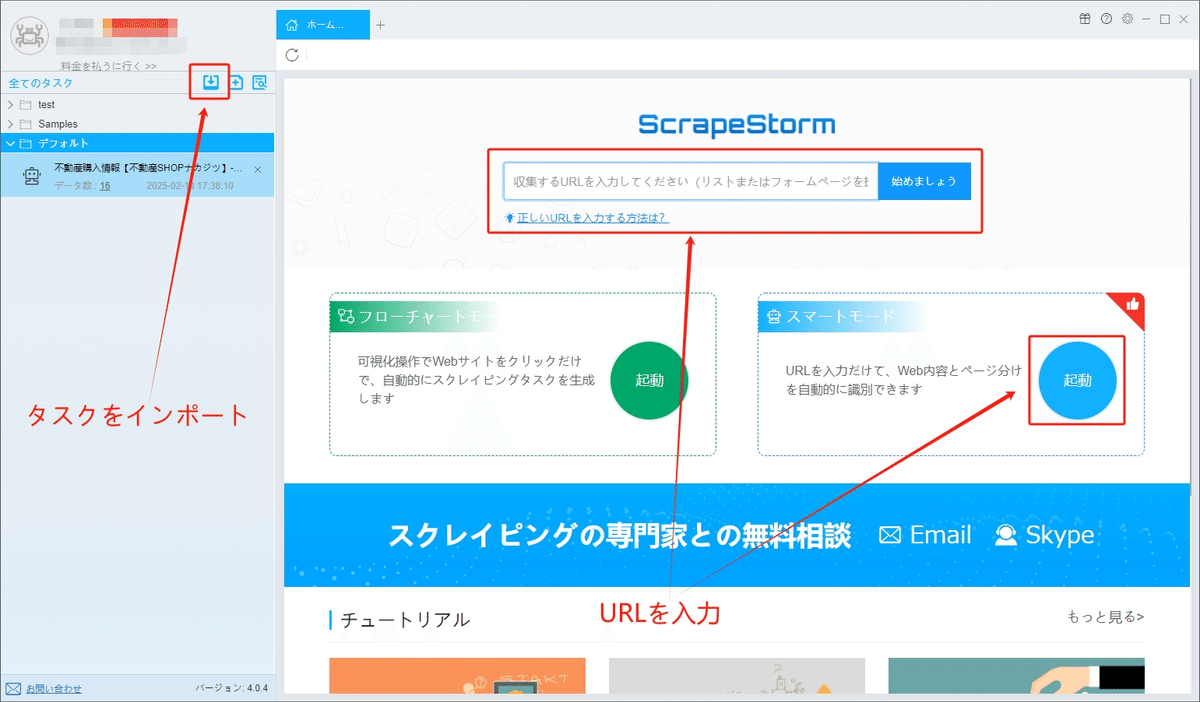Select the ホーム tab

click(x=322, y=25)
